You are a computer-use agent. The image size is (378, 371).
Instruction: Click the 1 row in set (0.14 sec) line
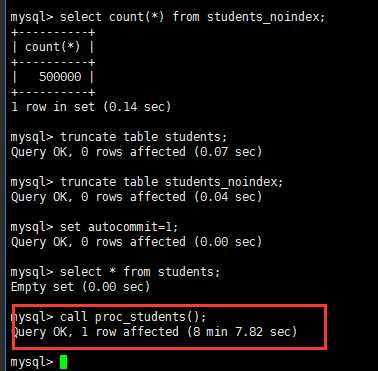click(x=91, y=107)
